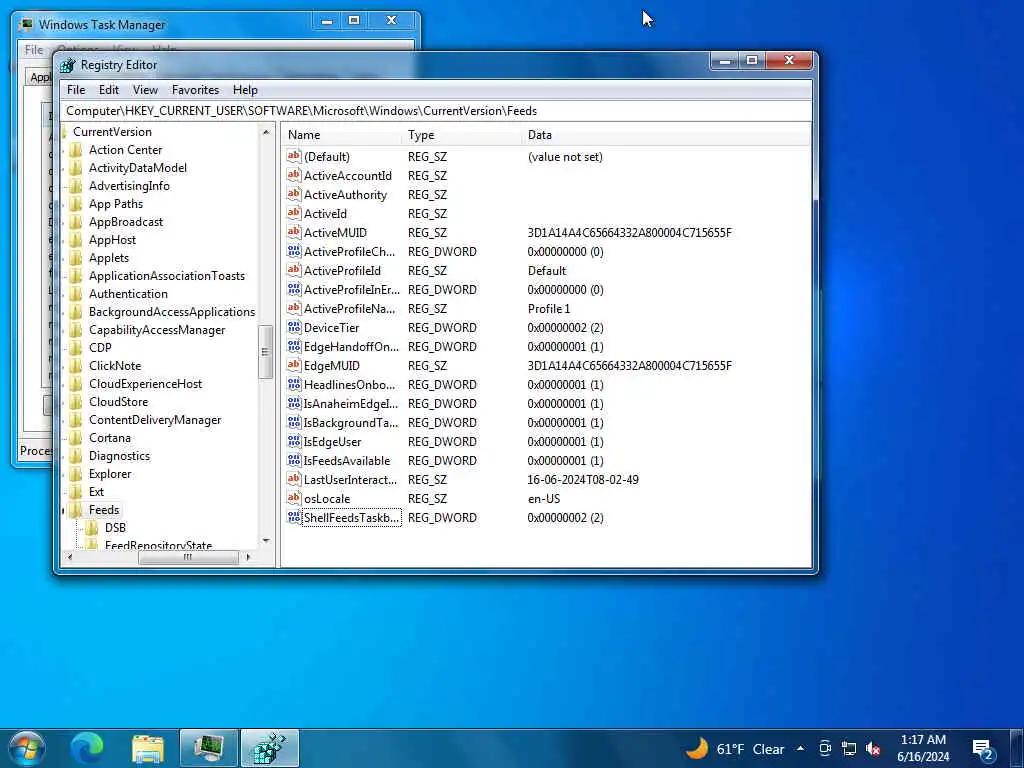Open the File menu in Registry Editor
1024x768 pixels.
tap(76, 90)
